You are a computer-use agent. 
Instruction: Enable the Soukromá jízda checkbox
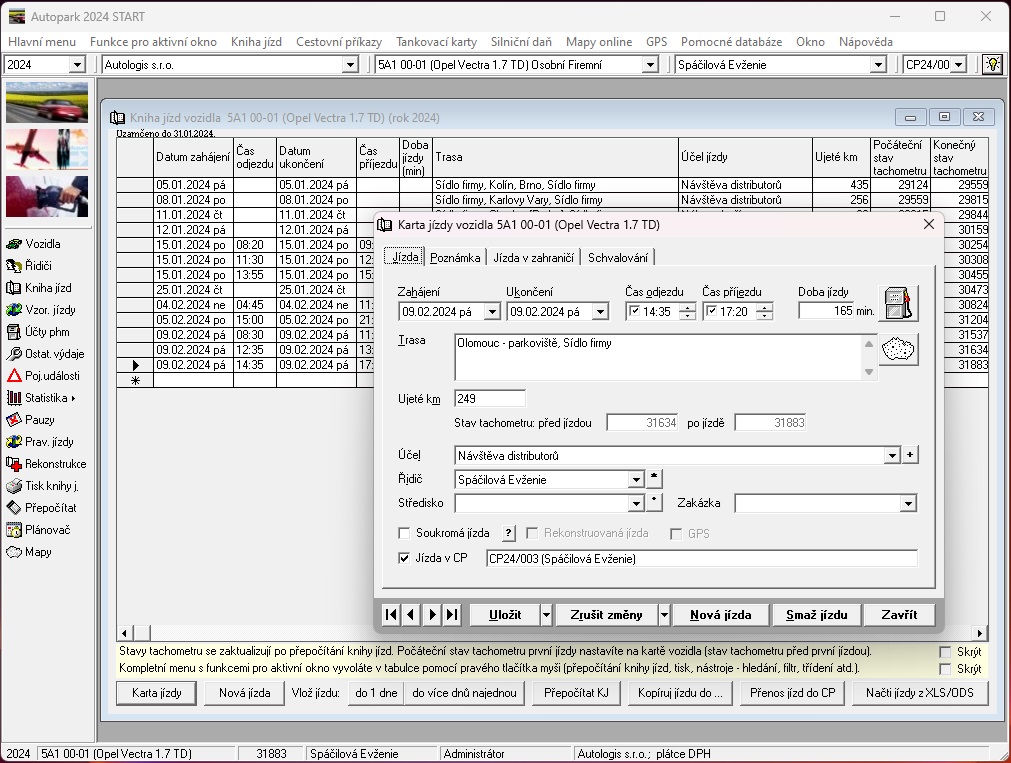(404, 533)
